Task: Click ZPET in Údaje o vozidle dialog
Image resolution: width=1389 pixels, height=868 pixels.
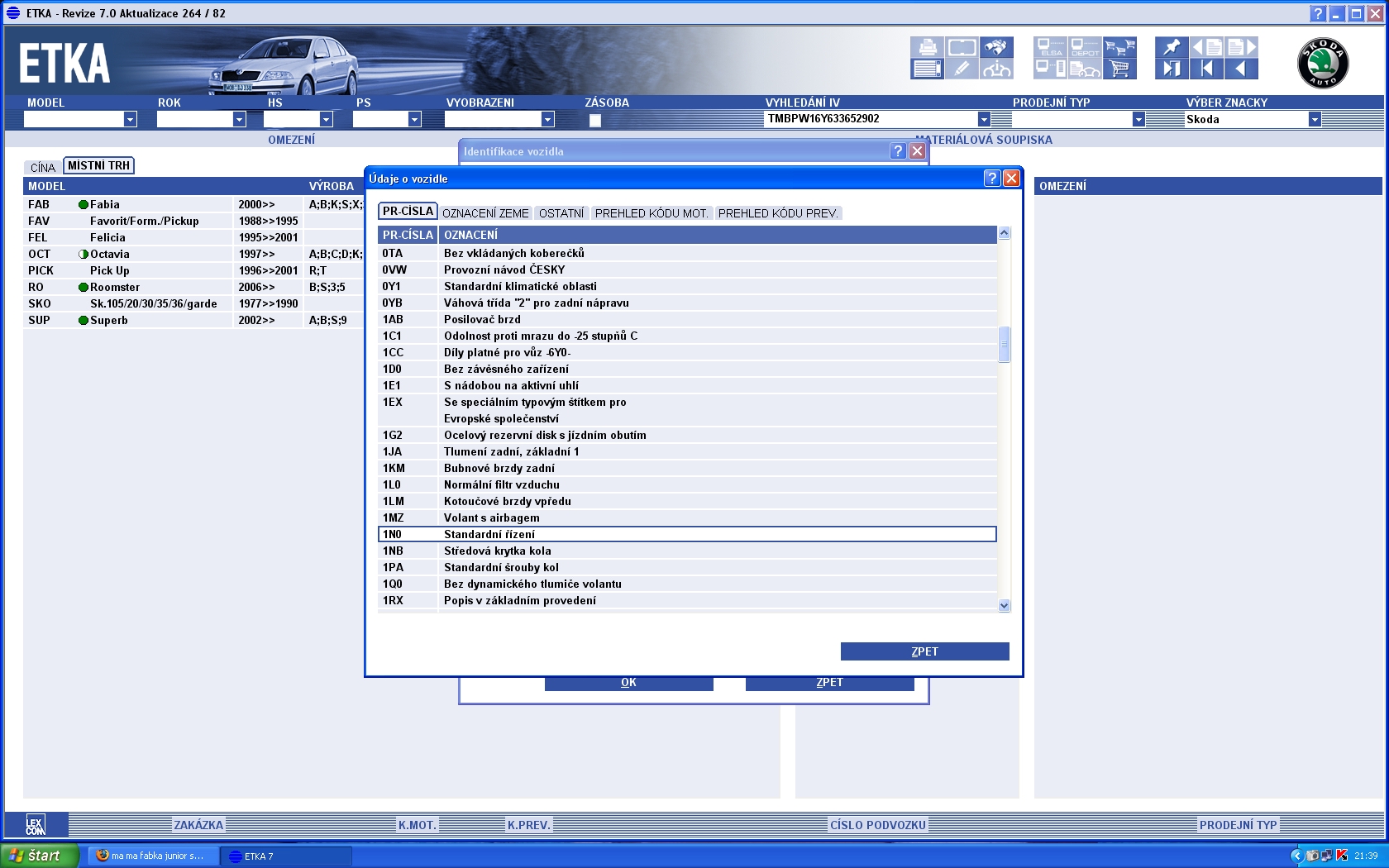Action: [x=924, y=651]
